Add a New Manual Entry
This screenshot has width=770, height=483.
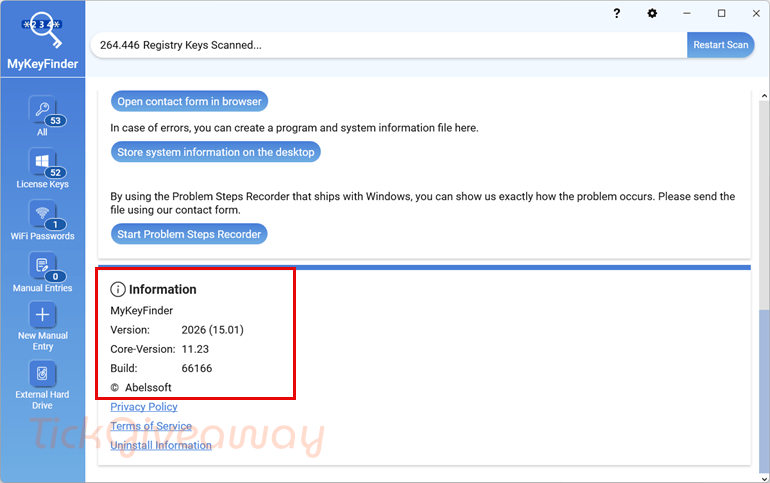pyautogui.click(x=43, y=326)
